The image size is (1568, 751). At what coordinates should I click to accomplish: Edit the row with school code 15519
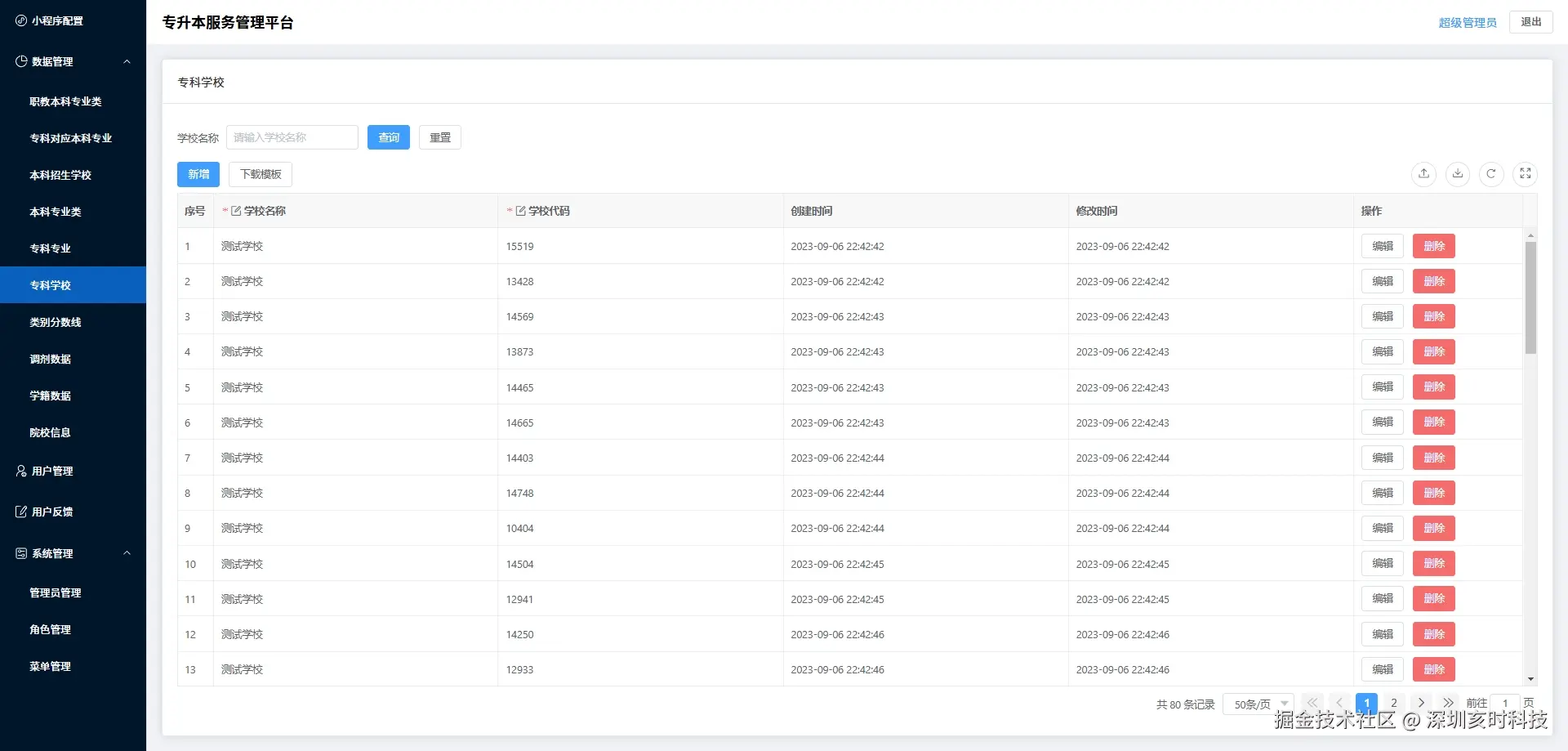[x=1383, y=246]
